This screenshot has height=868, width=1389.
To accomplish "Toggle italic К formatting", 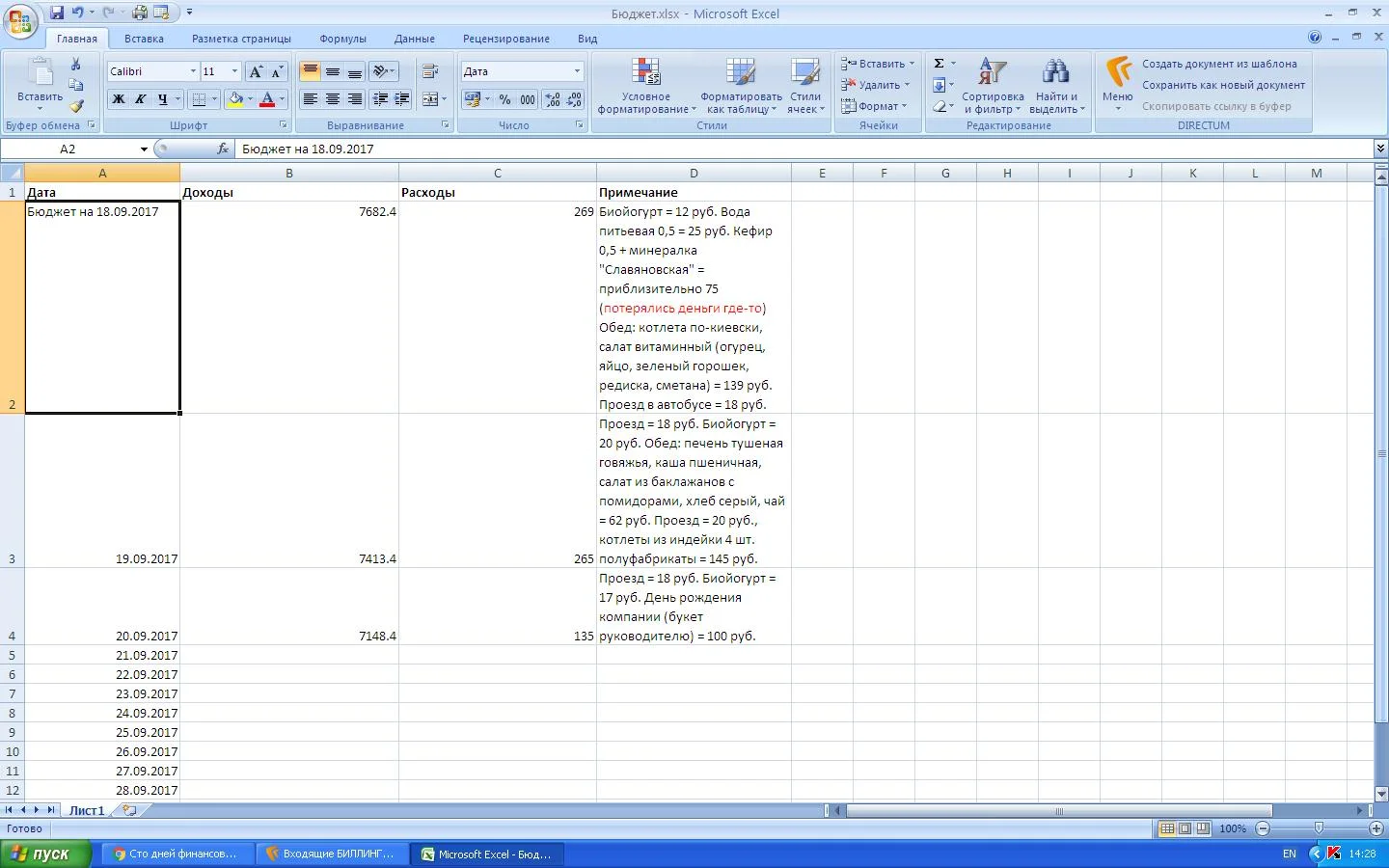I will 141,99.
